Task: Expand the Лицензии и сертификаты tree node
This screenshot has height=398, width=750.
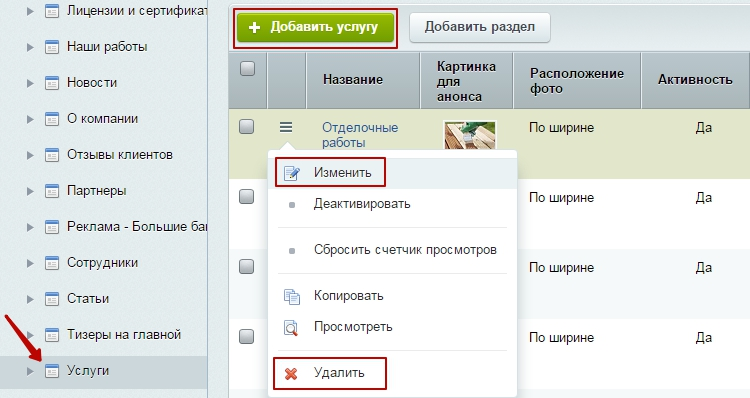Action: 30,11
